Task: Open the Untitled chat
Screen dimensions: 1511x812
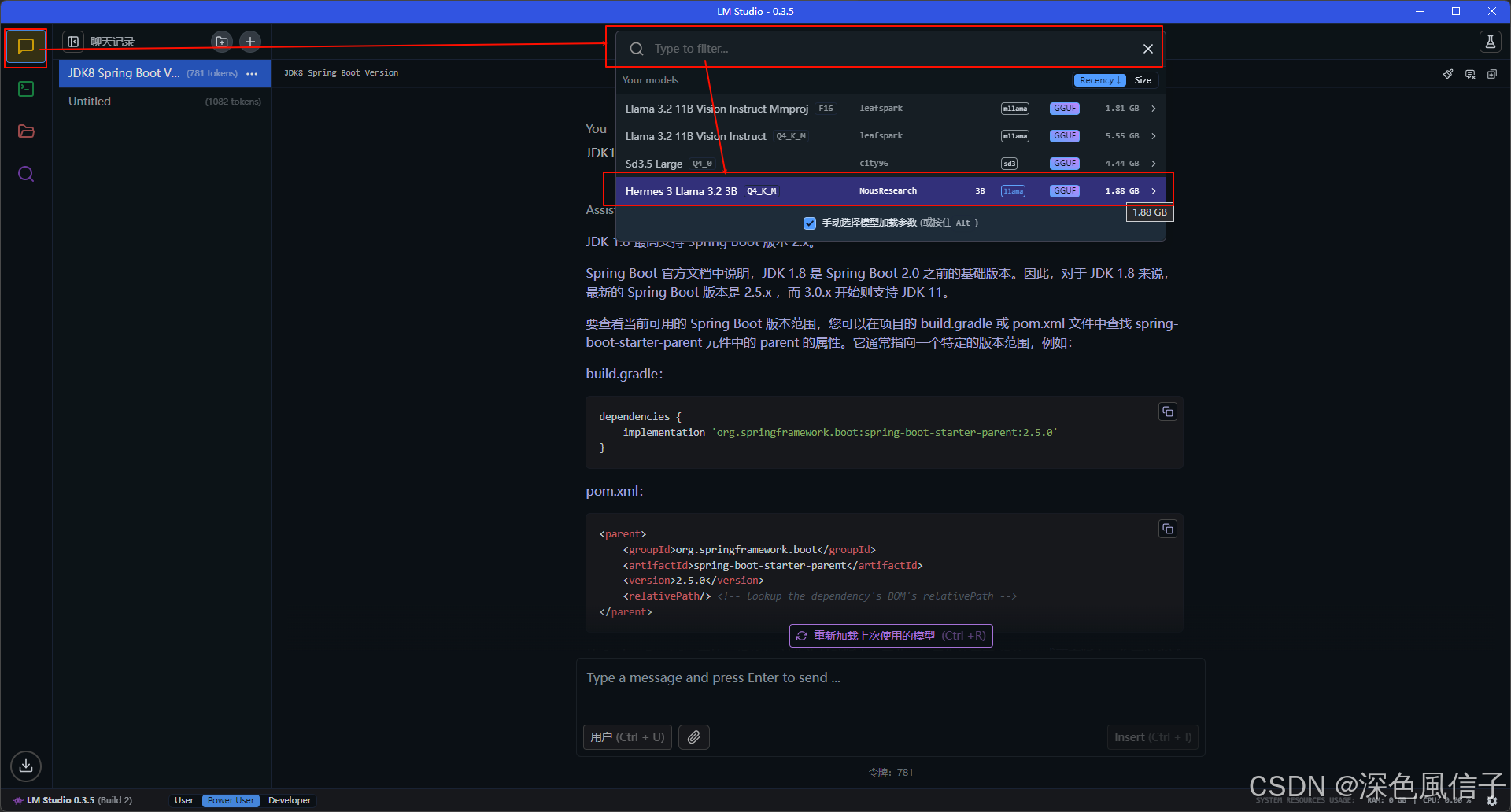Action: 164,101
